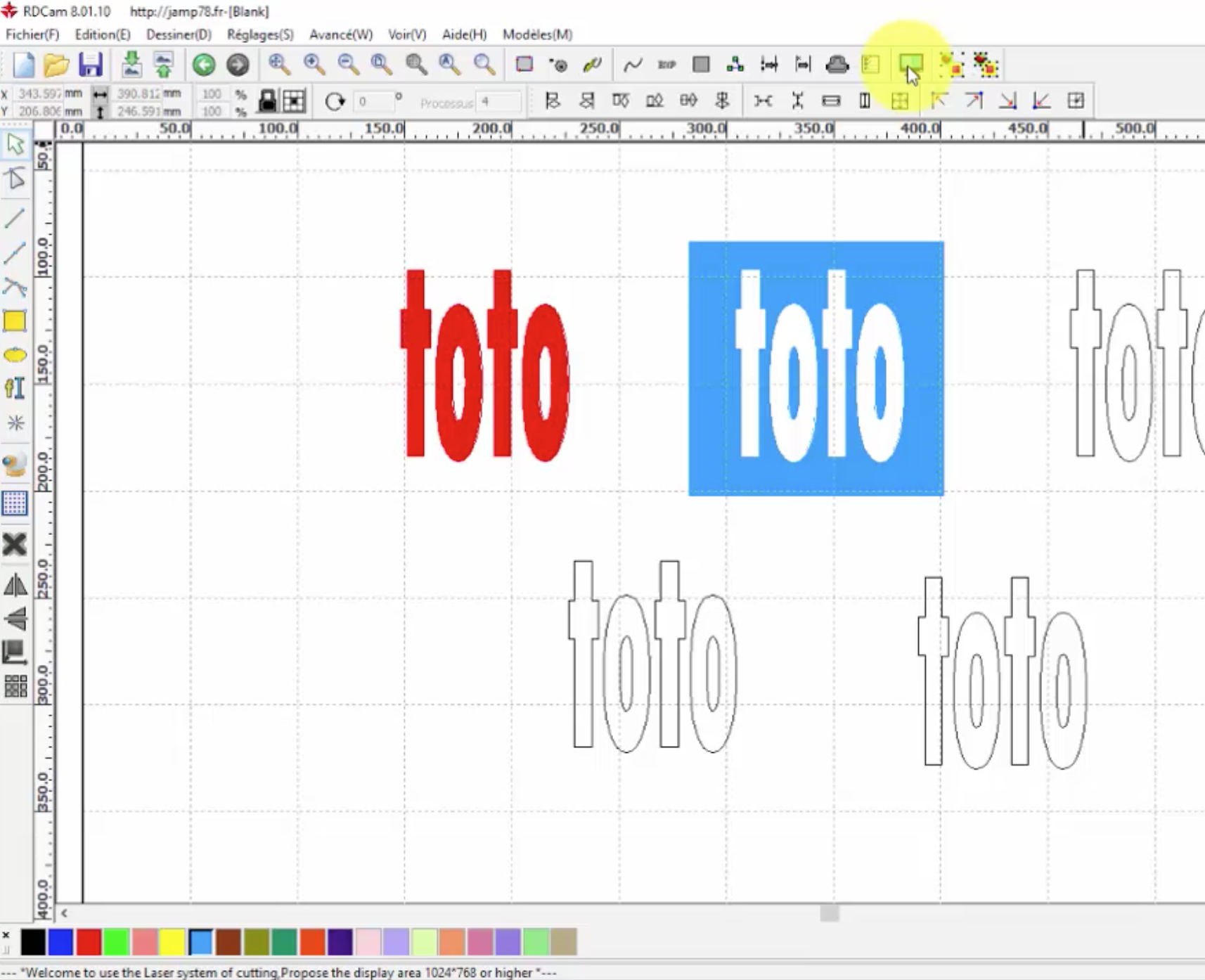The width and height of the screenshot is (1205, 980).
Task: Click the array grid tool icon
Action: (15, 686)
